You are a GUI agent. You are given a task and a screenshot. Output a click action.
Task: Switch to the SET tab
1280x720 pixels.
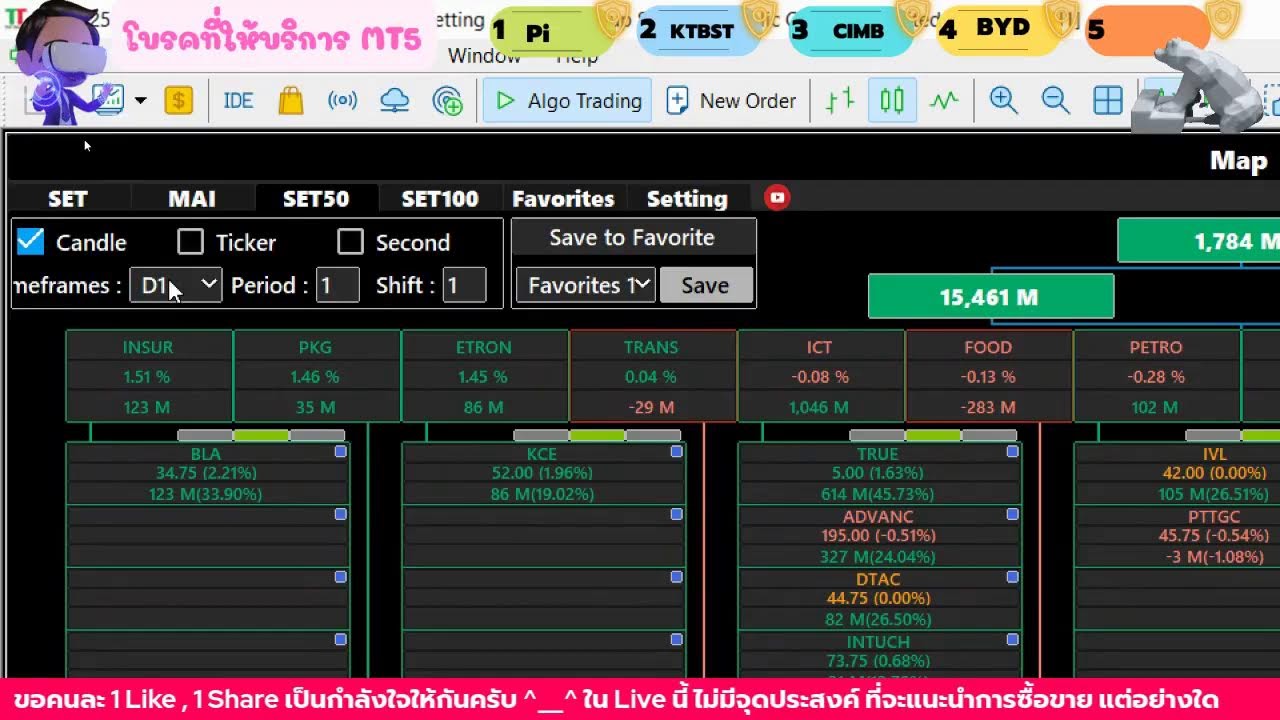pyautogui.click(x=68, y=198)
